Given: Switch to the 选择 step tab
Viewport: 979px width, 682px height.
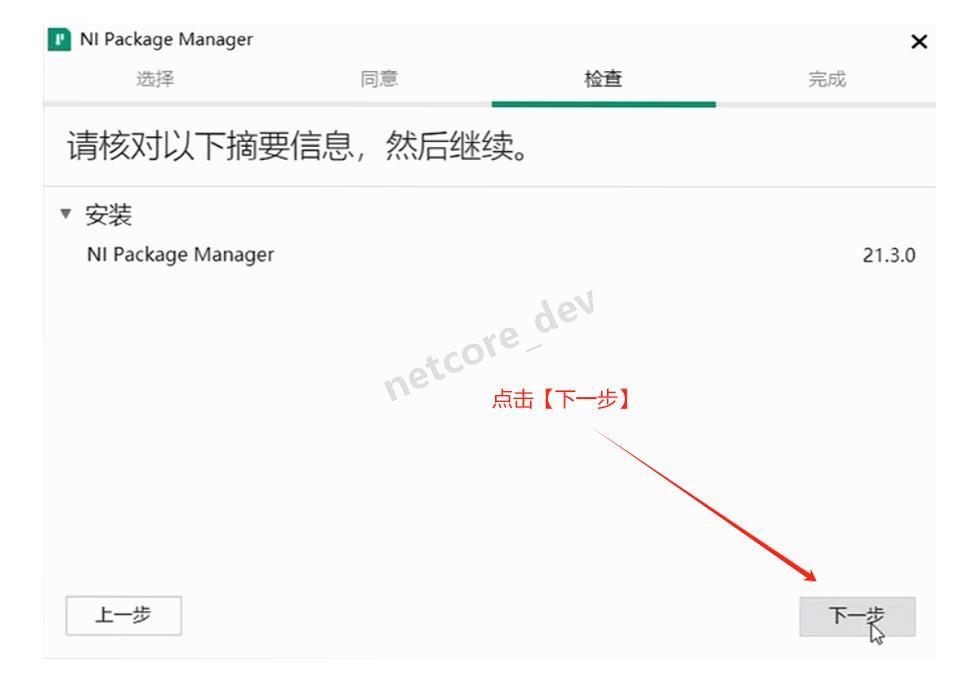Looking at the screenshot, I should [x=155, y=79].
